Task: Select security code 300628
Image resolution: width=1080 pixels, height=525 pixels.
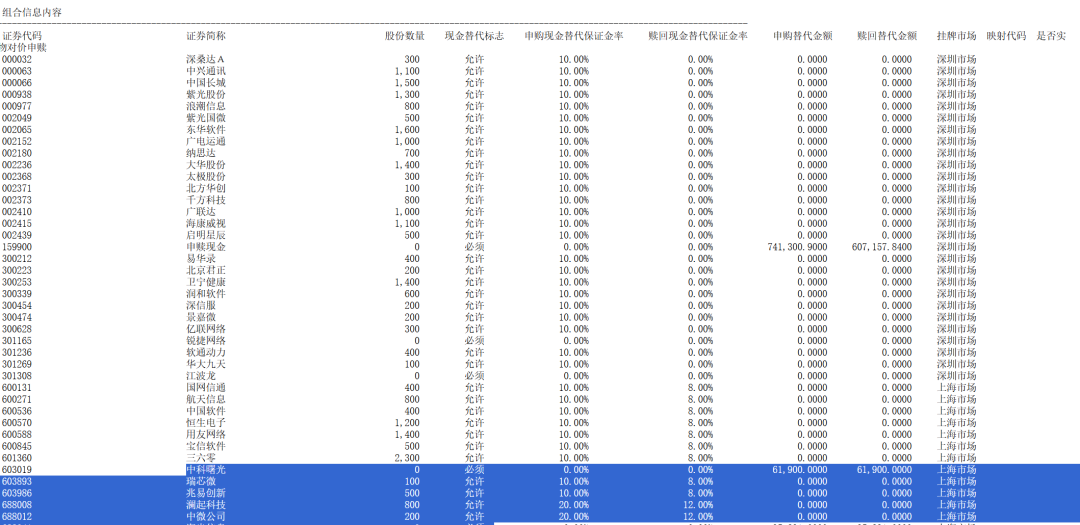Action: [17, 329]
